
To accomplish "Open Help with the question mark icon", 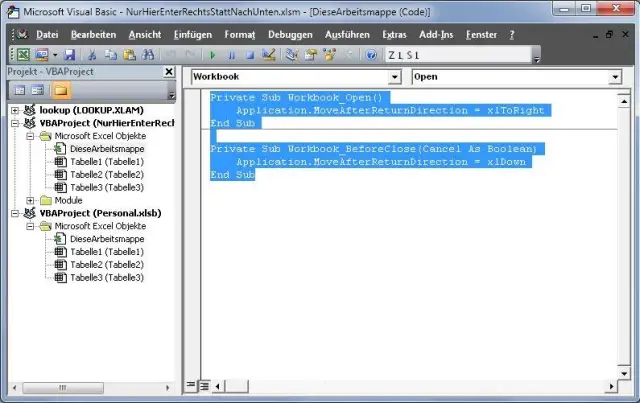I will [372, 54].
